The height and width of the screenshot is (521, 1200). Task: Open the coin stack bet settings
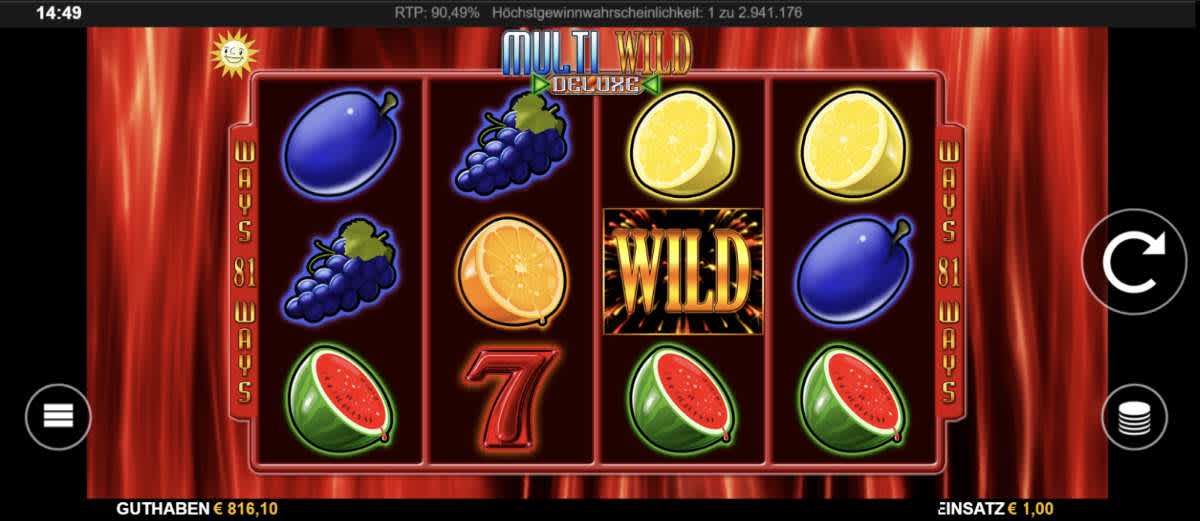coord(1134,417)
